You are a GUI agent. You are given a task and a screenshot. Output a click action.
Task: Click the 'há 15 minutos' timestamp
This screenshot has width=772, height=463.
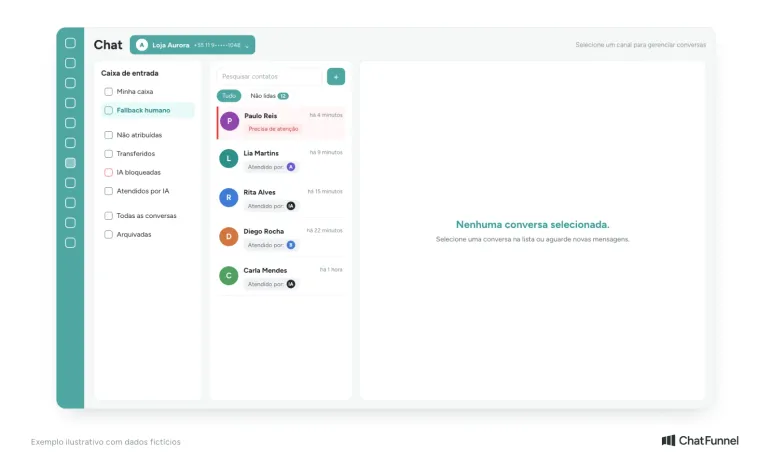pyautogui.click(x=325, y=191)
